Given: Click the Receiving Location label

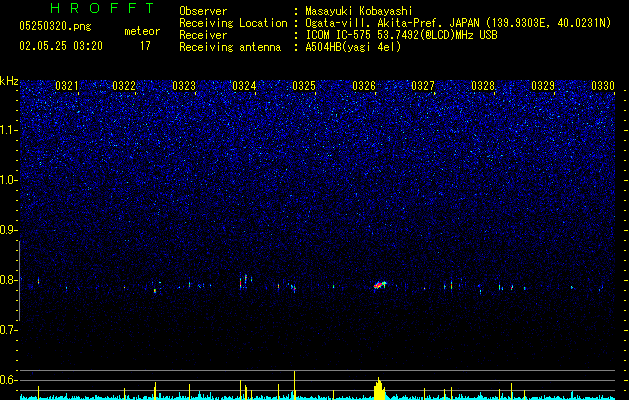Looking at the screenshot, I should tap(233, 23).
